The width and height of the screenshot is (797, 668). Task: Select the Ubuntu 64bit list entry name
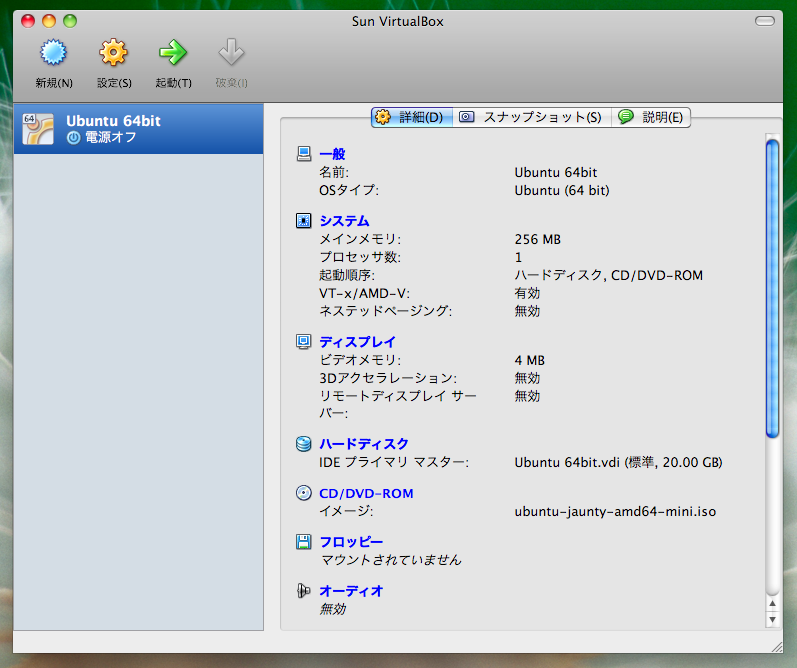point(113,121)
